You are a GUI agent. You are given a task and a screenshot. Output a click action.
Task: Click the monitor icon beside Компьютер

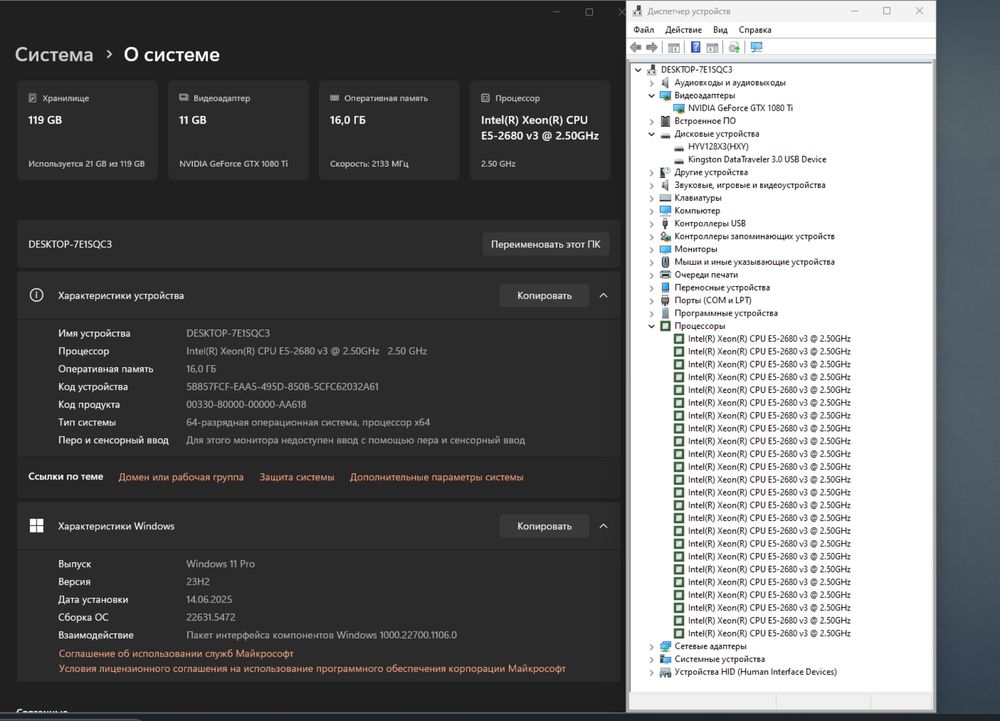665,210
